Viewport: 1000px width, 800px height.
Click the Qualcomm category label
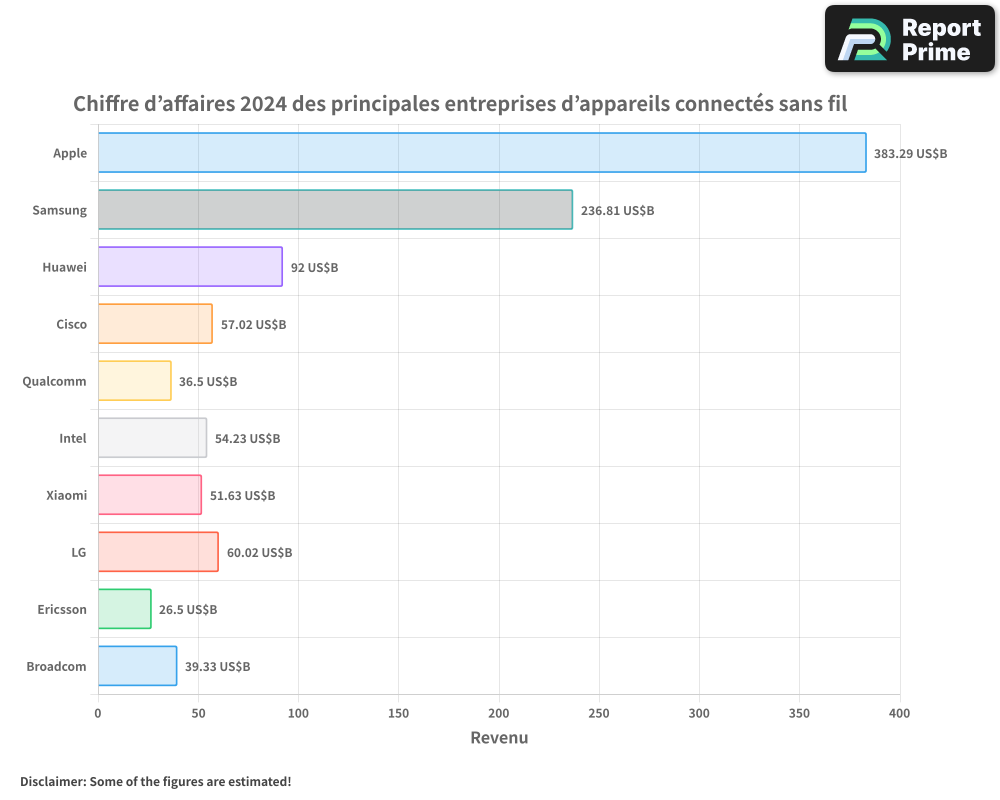click(x=54, y=382)
